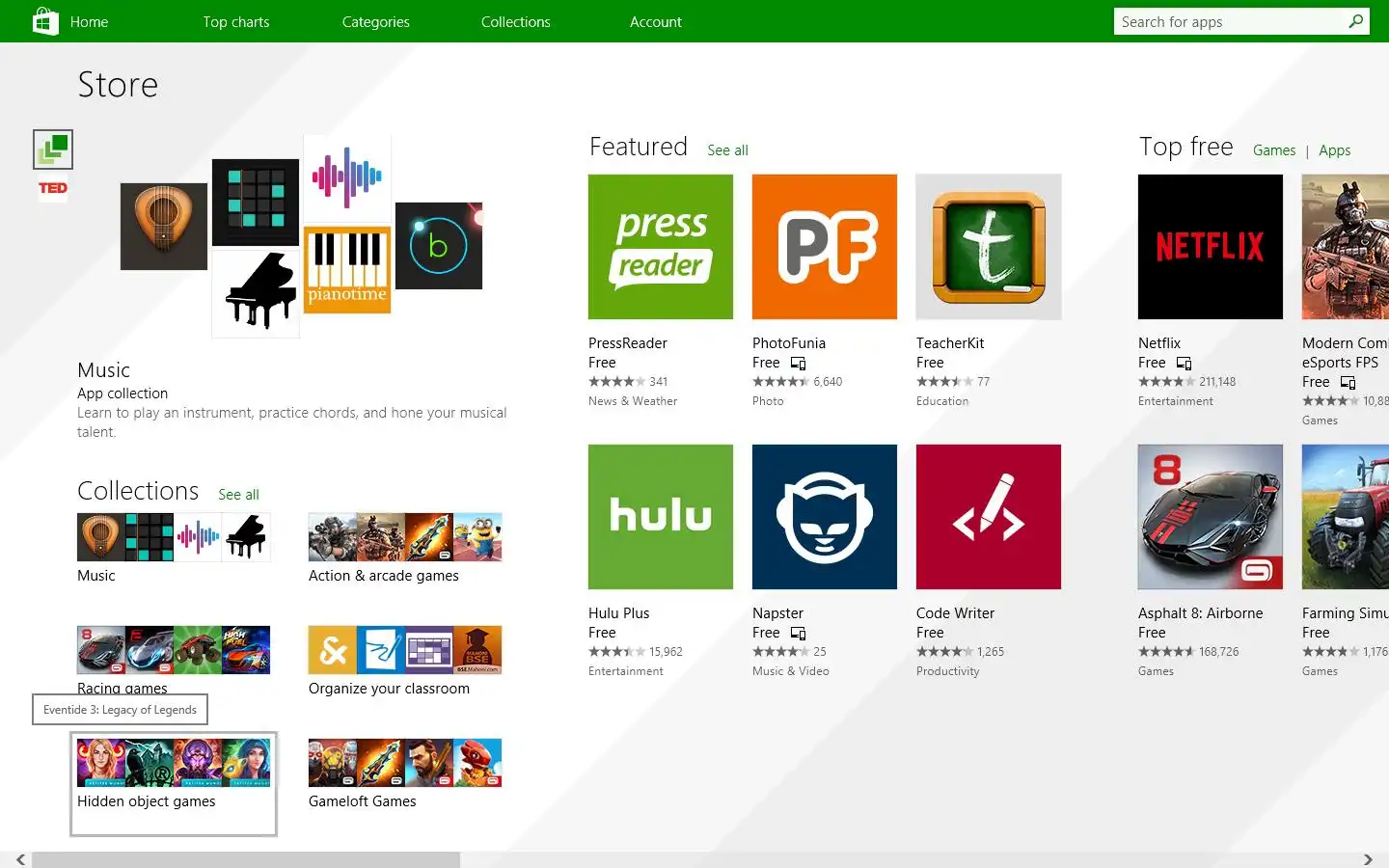The image size is (1389, 868).
Task: Click the Productivity category under Code Writer
Action: pos(947,671)
